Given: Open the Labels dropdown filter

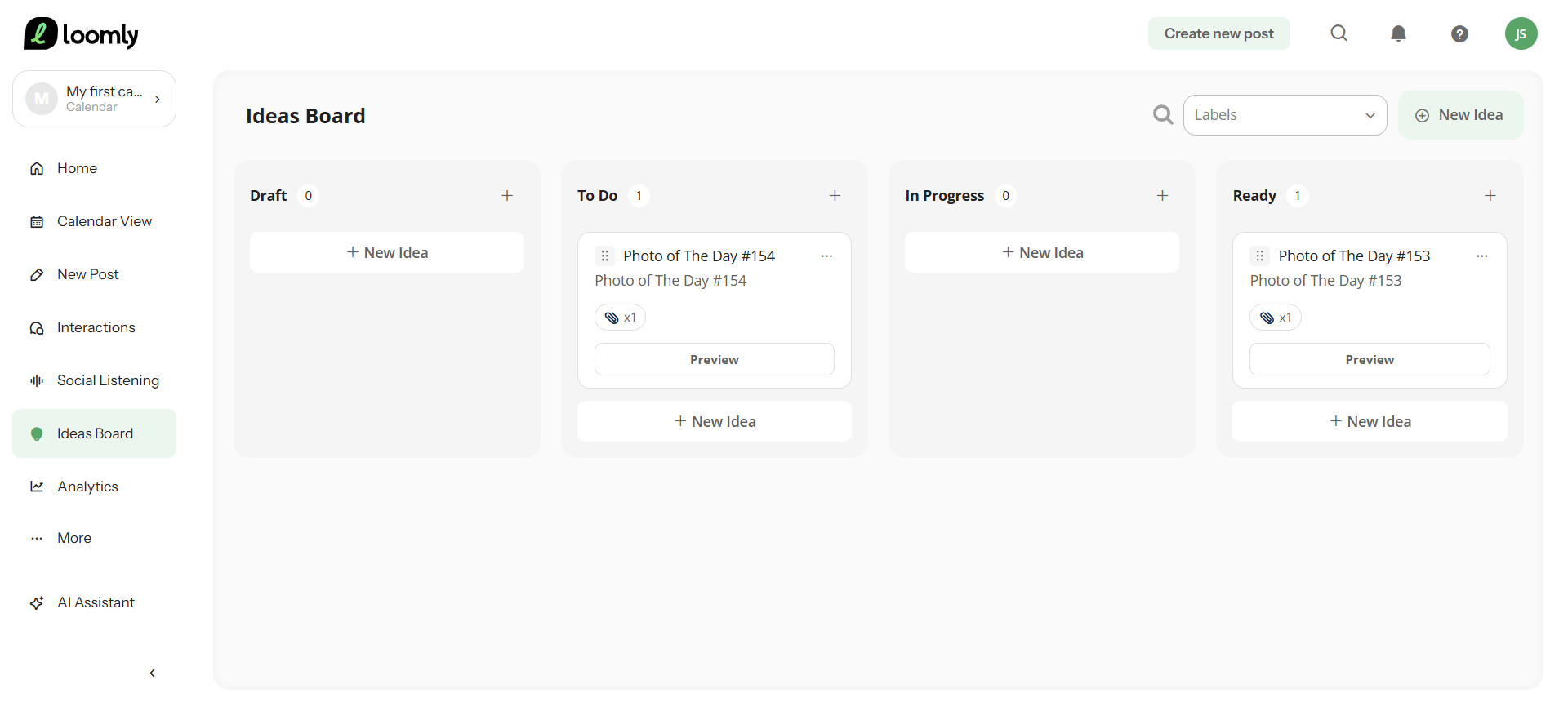Looking at the screenshot, I should pos(1285,115).
